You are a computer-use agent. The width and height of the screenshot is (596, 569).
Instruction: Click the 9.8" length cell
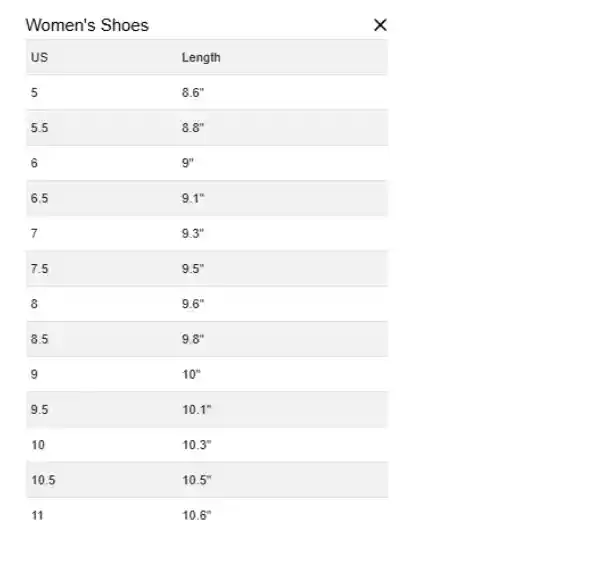coord(193,339)
